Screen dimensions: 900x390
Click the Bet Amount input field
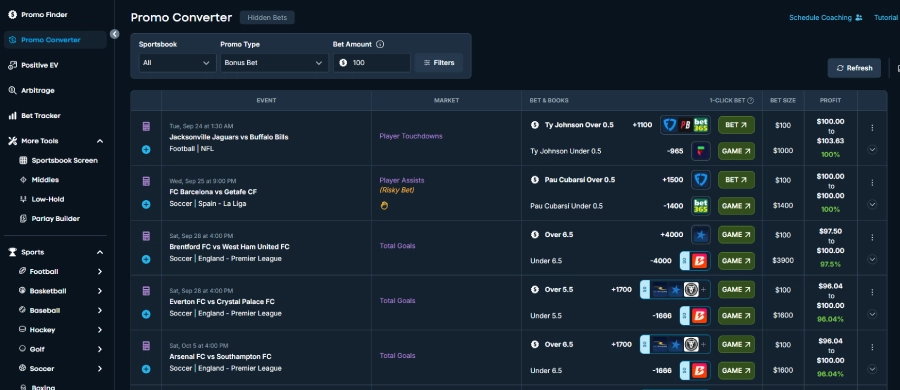click(x=372, y=63)
